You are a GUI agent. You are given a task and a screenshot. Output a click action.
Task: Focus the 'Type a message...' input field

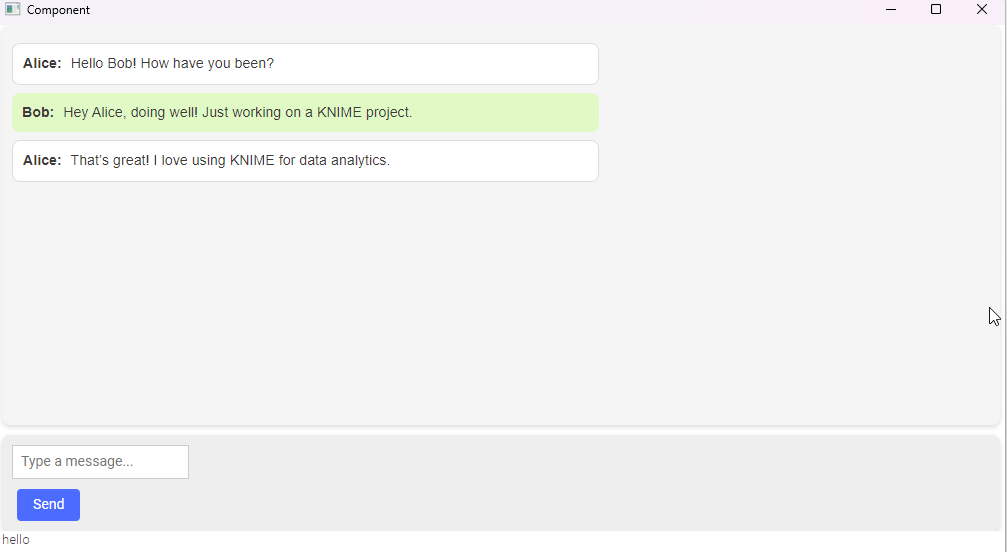[100, 461]
